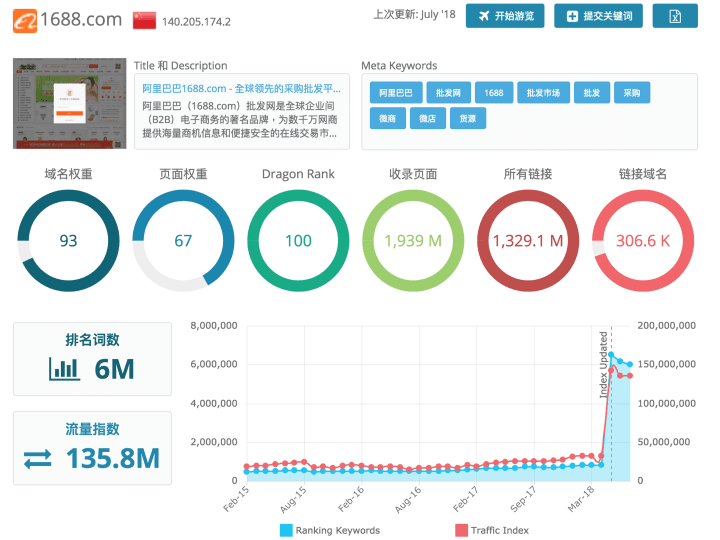Viewport: 720px width, 540px height.
Task: Select the 微店 keyword tag
Action: pos(428,118)
